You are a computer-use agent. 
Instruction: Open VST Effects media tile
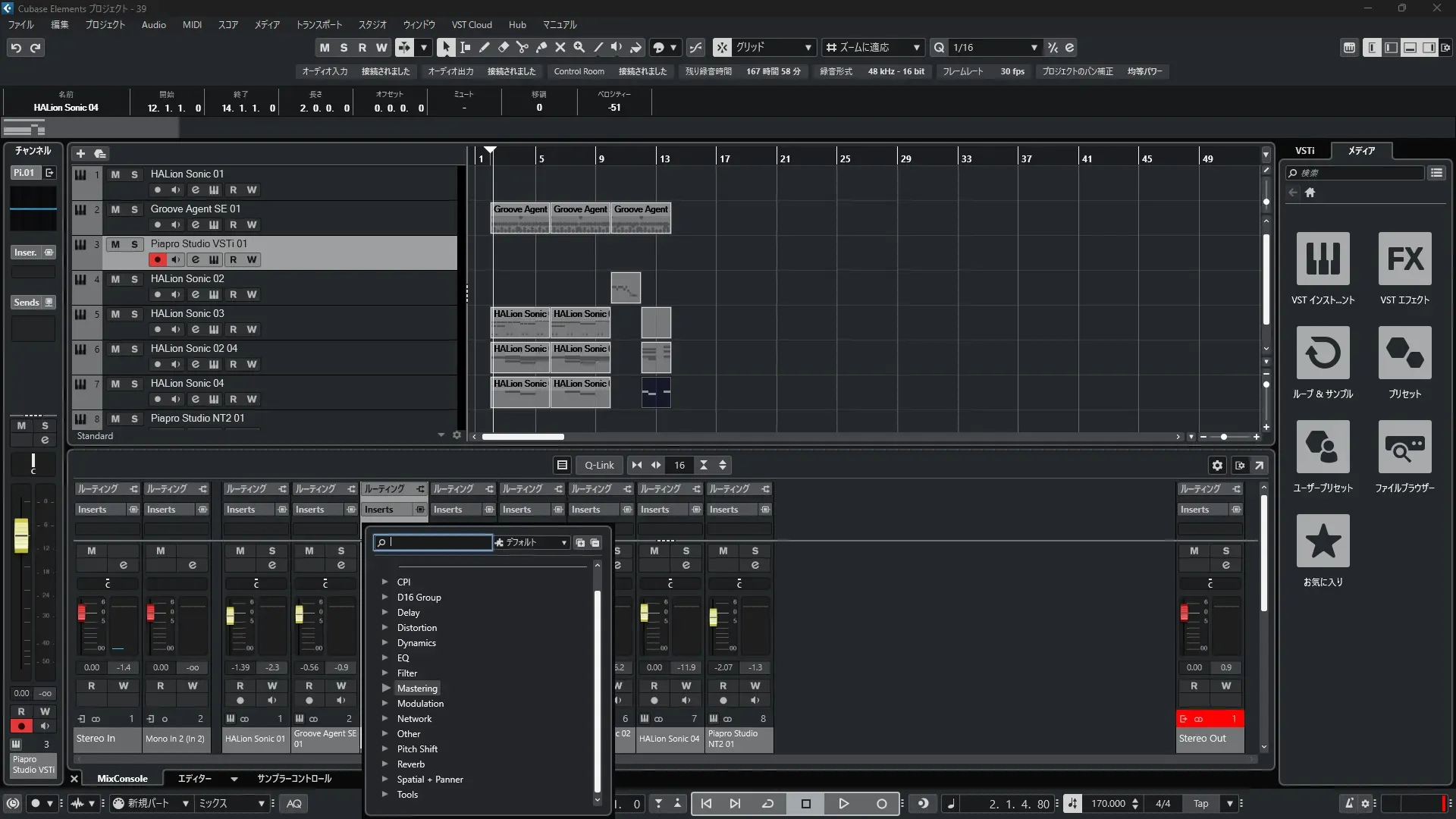[x=1404, y=259]
